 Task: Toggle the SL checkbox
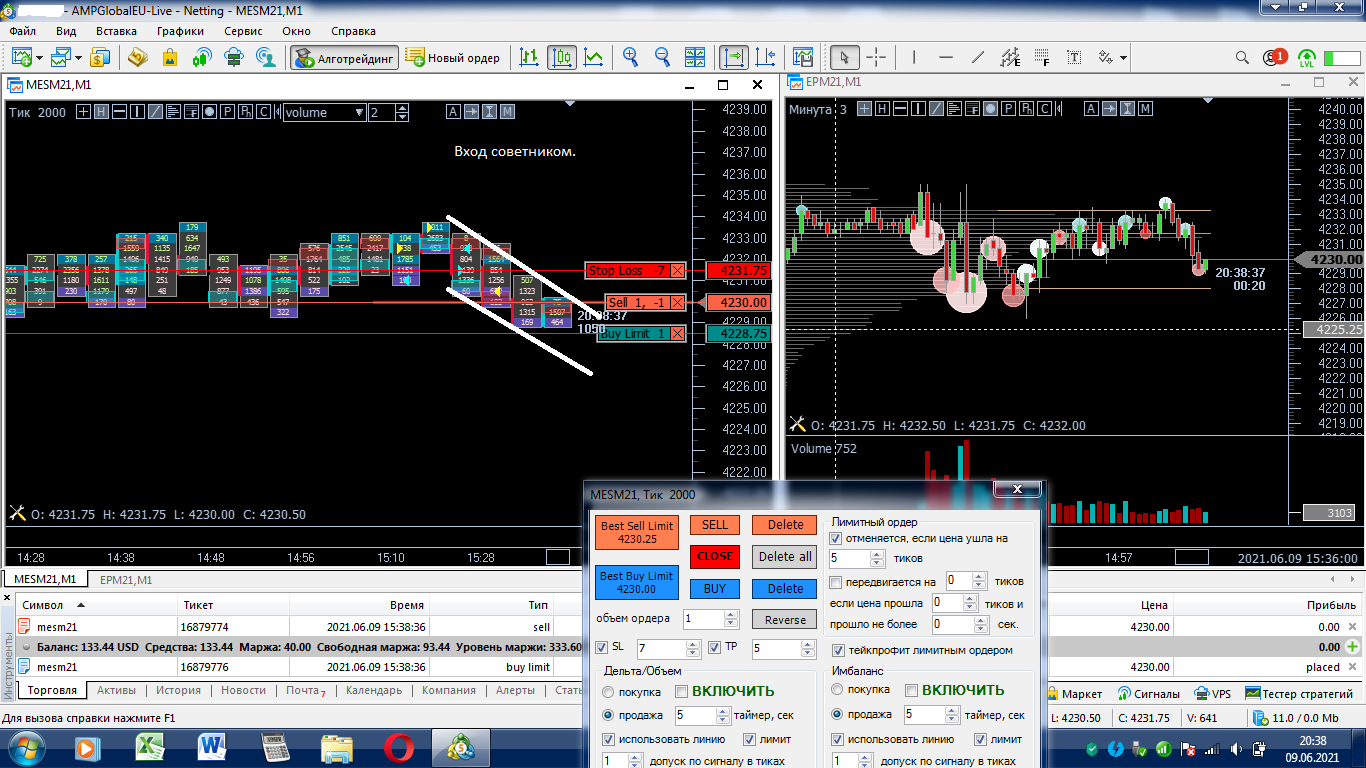601,647
